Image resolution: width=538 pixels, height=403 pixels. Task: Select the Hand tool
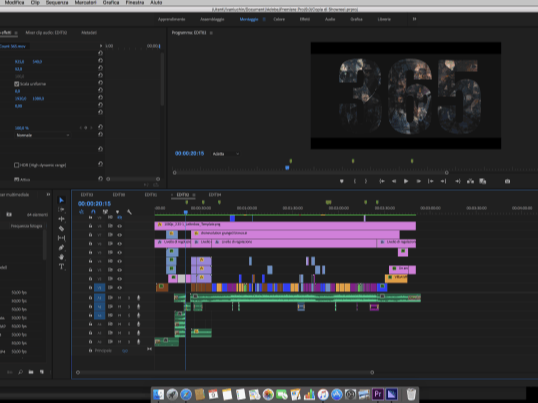coord(61,257)
